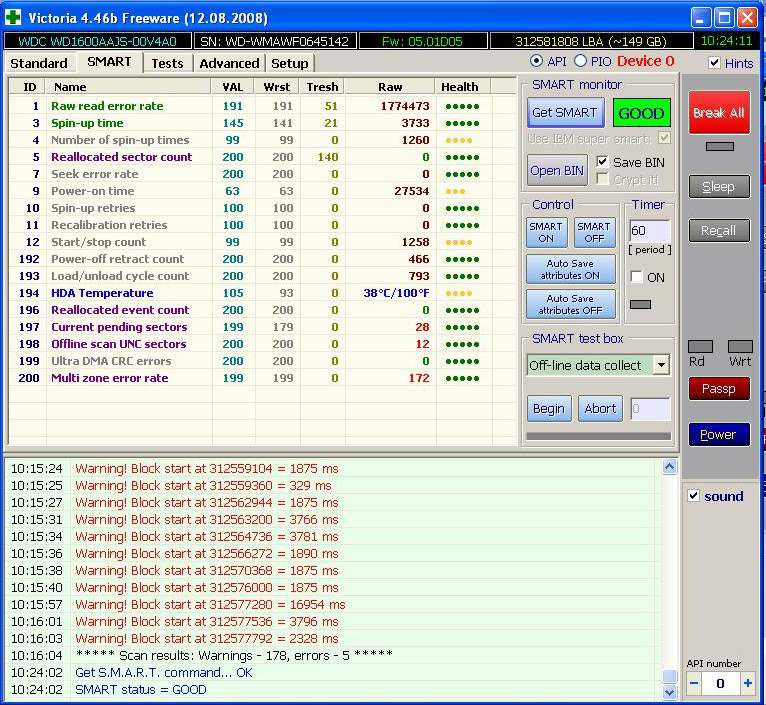Select the Multi zone error rate row
Image resolution: width=766 pixels, height=705 pixels.
click(x=263, y=378)
